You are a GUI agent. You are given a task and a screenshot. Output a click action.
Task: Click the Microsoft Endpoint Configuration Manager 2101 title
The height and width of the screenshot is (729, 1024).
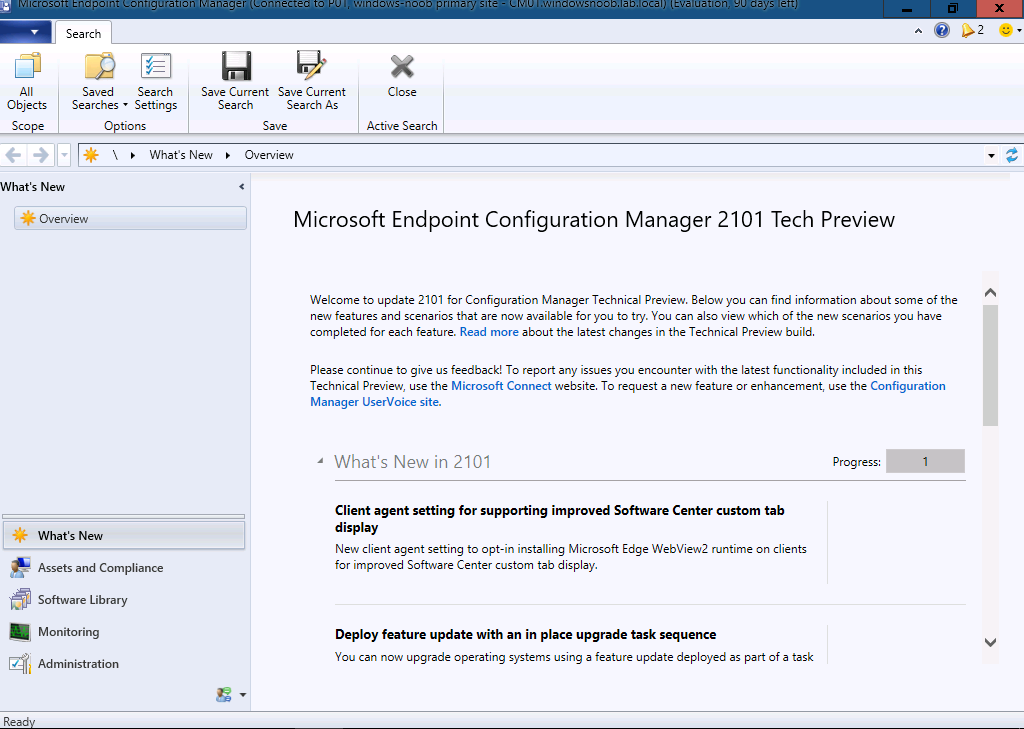[x=594, y=219]
